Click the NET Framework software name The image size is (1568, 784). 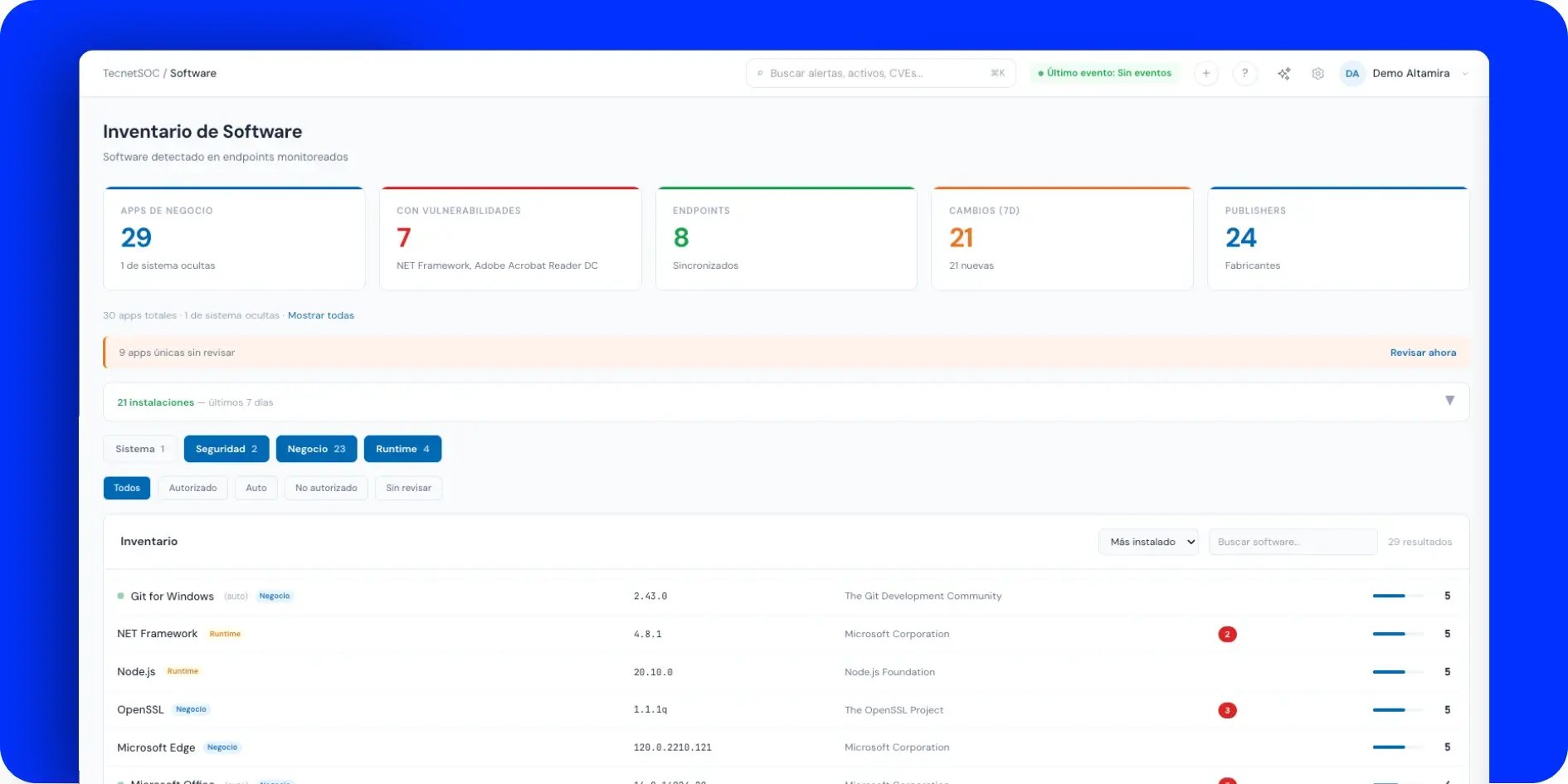pyautogui.click(x=157, y=634)
